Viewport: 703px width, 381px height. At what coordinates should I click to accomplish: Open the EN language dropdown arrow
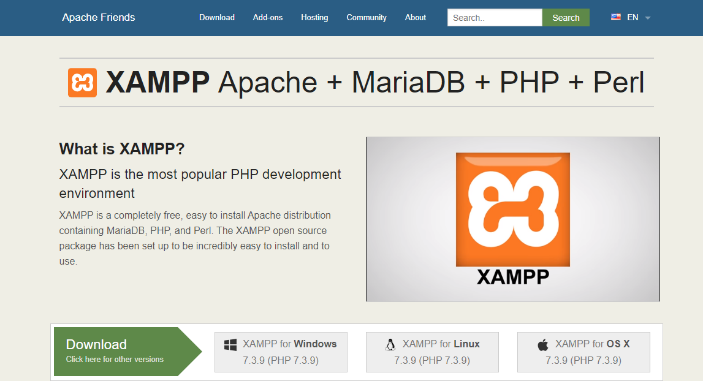(647, 18)
